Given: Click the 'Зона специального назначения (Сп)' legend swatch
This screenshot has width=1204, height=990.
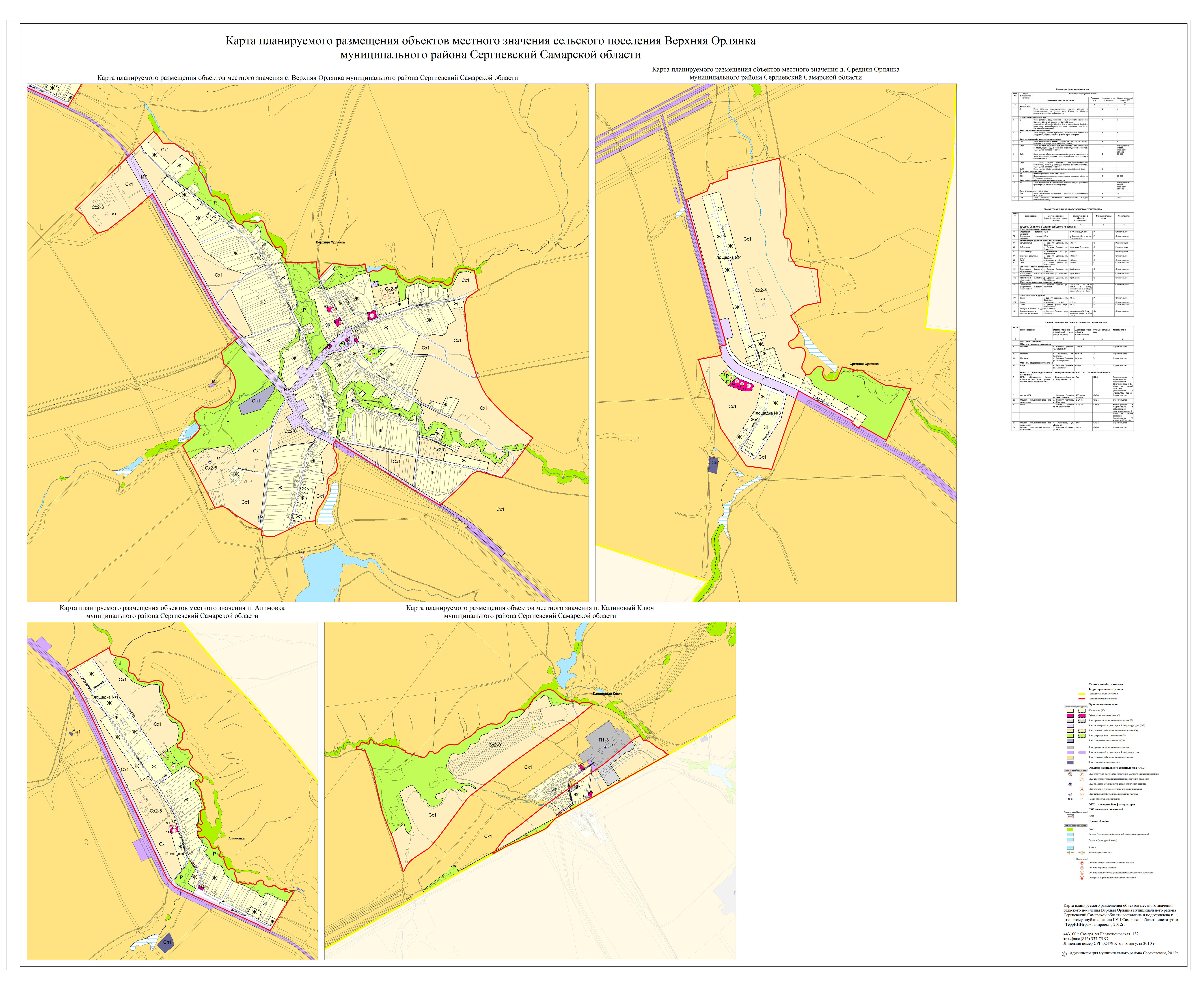Looking at the screenshot, I should (1070, 741).
